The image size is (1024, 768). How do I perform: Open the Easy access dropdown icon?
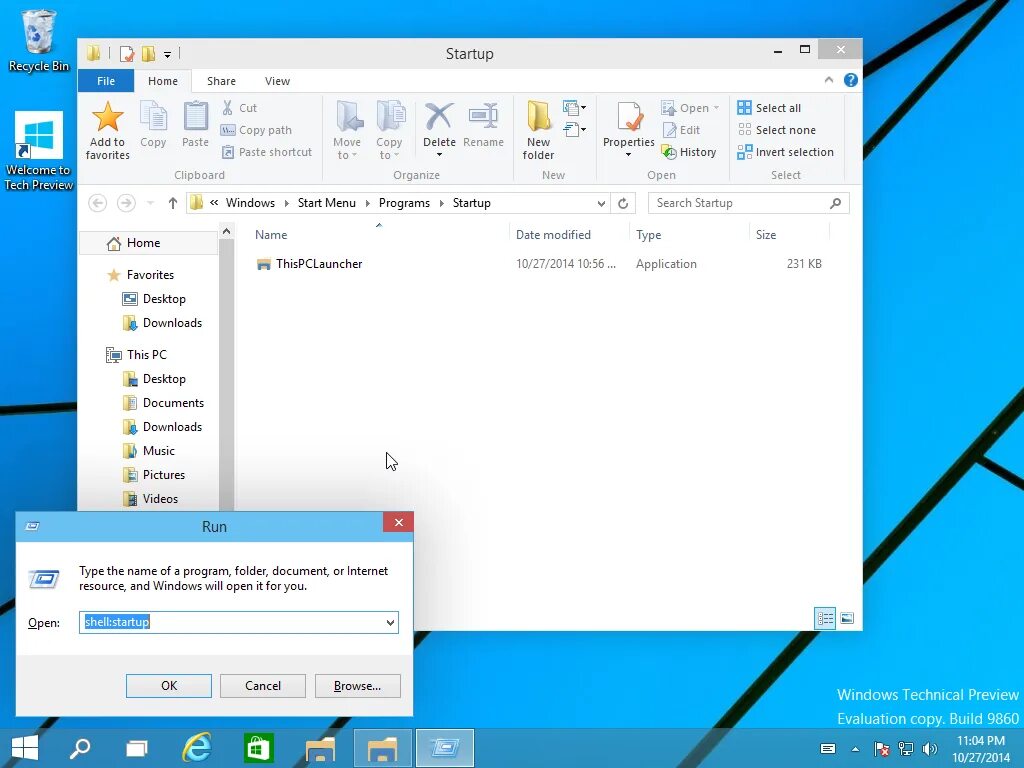coord(574,129)
